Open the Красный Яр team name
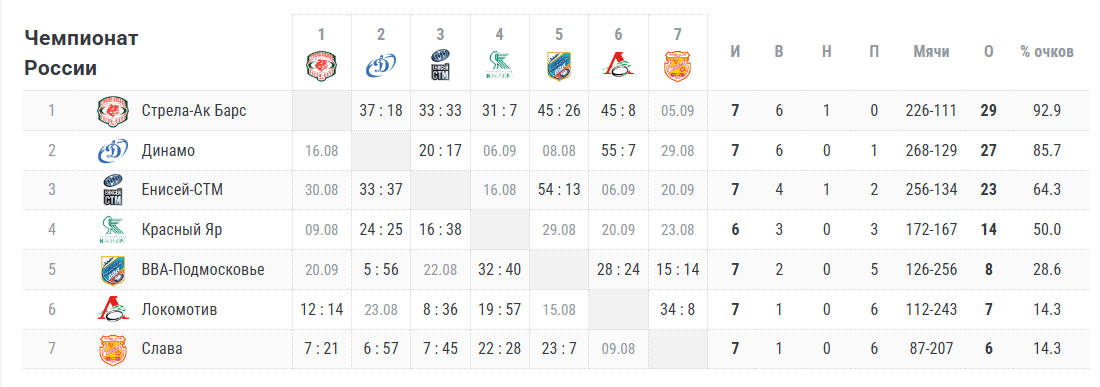This screenshot has width=1100, height=387. click(182, 229)
